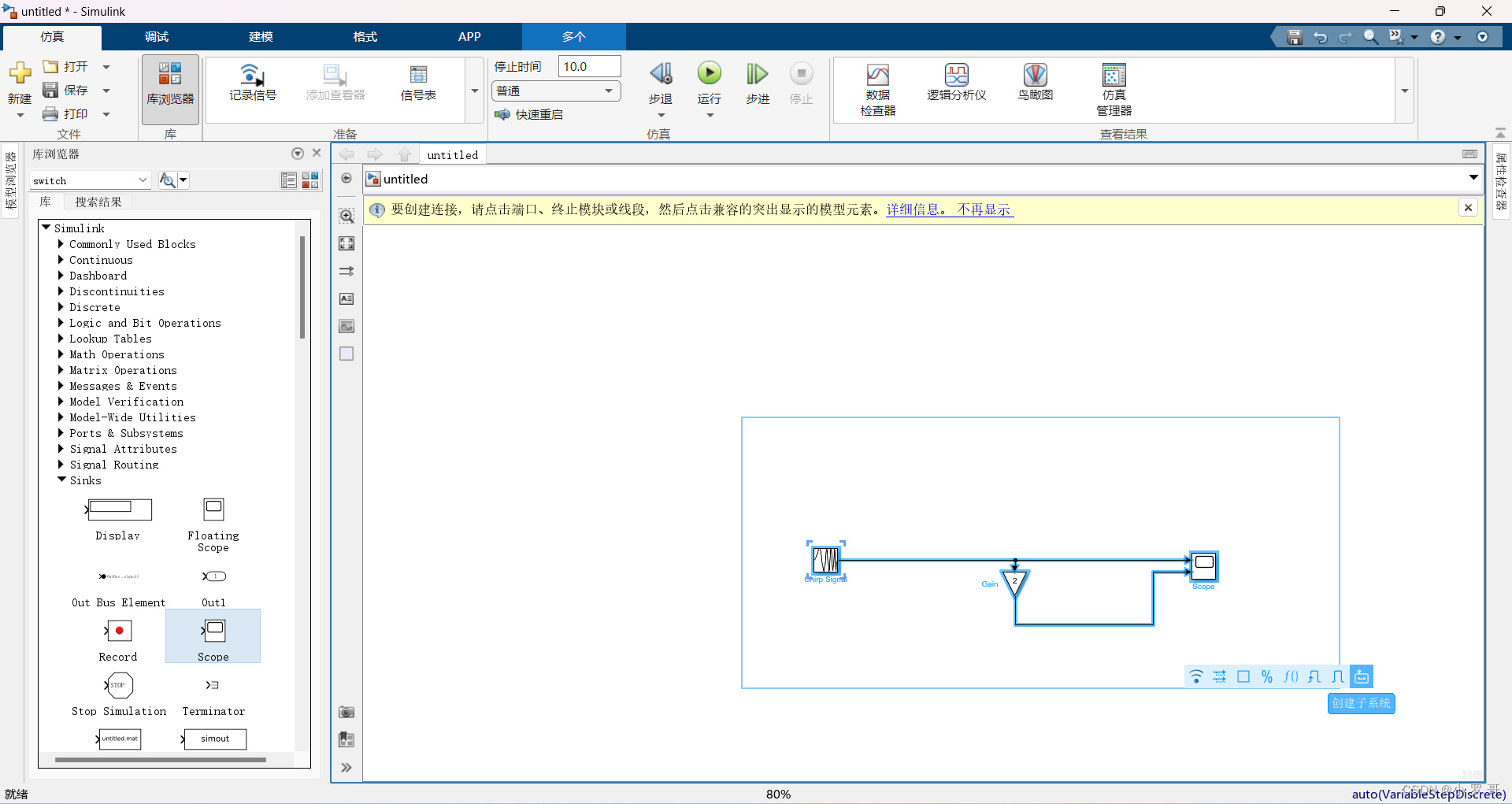The width and height of the screenshot is (1512, 804).
Task: Click the Step Forward (步进) icon
Action: point(757,74)
